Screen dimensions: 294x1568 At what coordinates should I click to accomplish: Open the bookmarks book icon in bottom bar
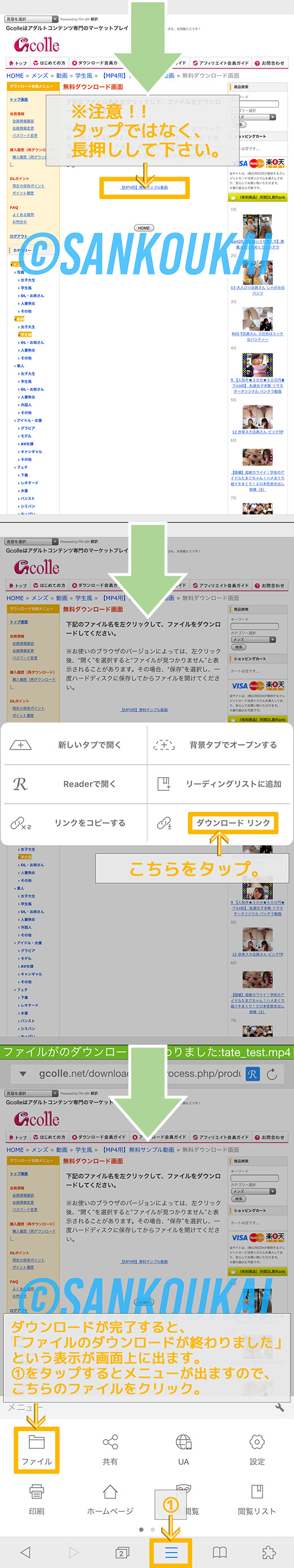pyautogui.click(x=220, y=1552)
